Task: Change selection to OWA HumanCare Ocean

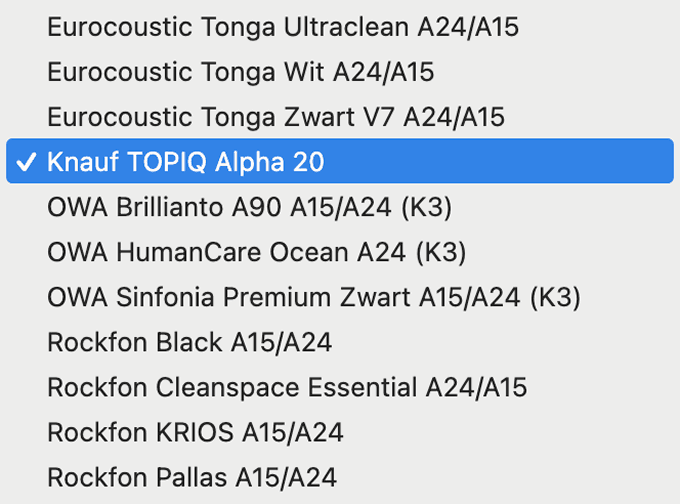Action: pos(257,252)
